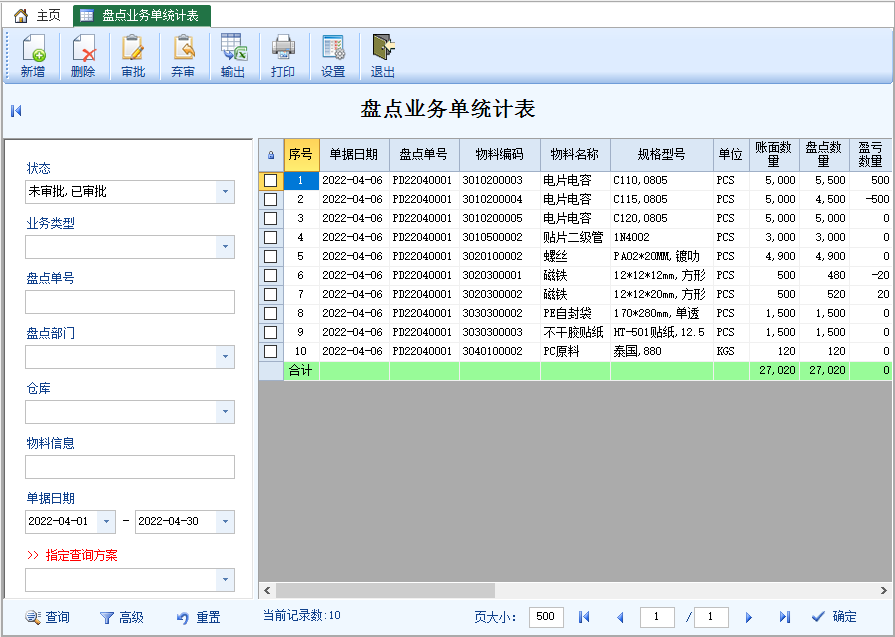Click the 高级 filter button
Image resolution: width=895 pixels, height=637 pixels.
click(122, 617)
